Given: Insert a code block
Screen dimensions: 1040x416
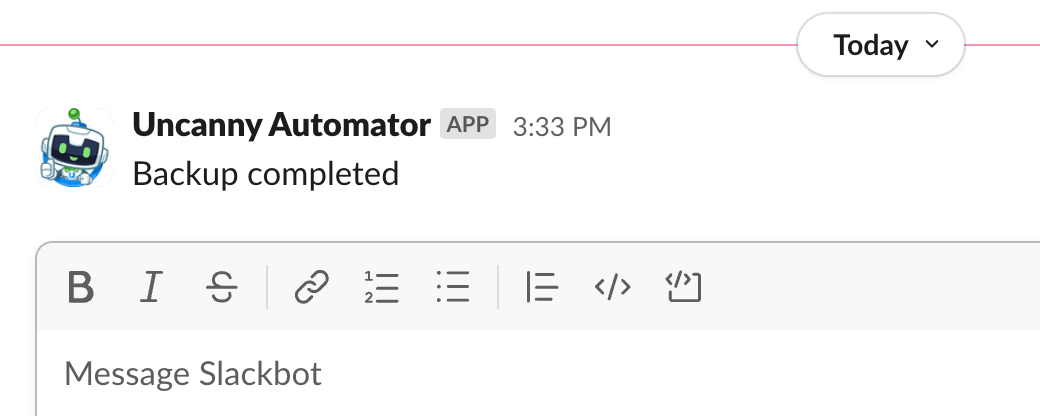Looking at the screenshot, I should [x=683, y=288].
